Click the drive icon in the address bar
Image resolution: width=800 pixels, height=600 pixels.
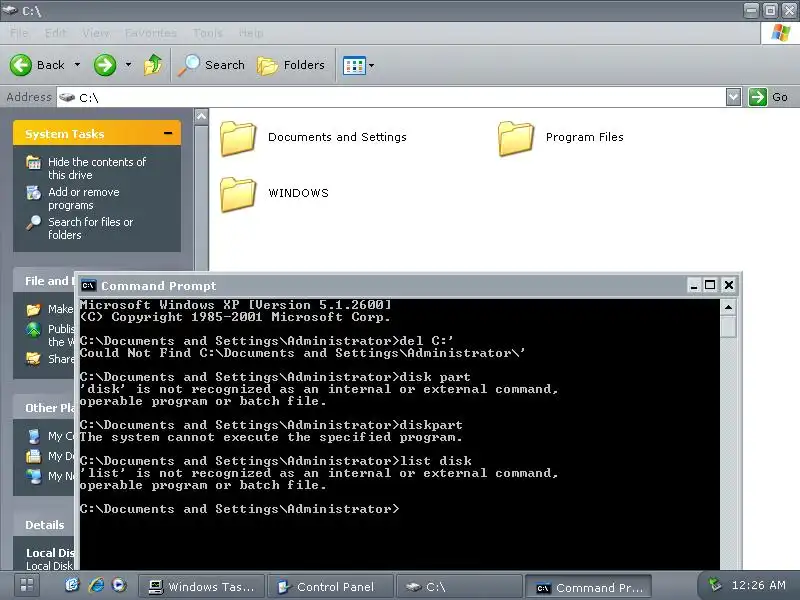[x=67, y=97]
